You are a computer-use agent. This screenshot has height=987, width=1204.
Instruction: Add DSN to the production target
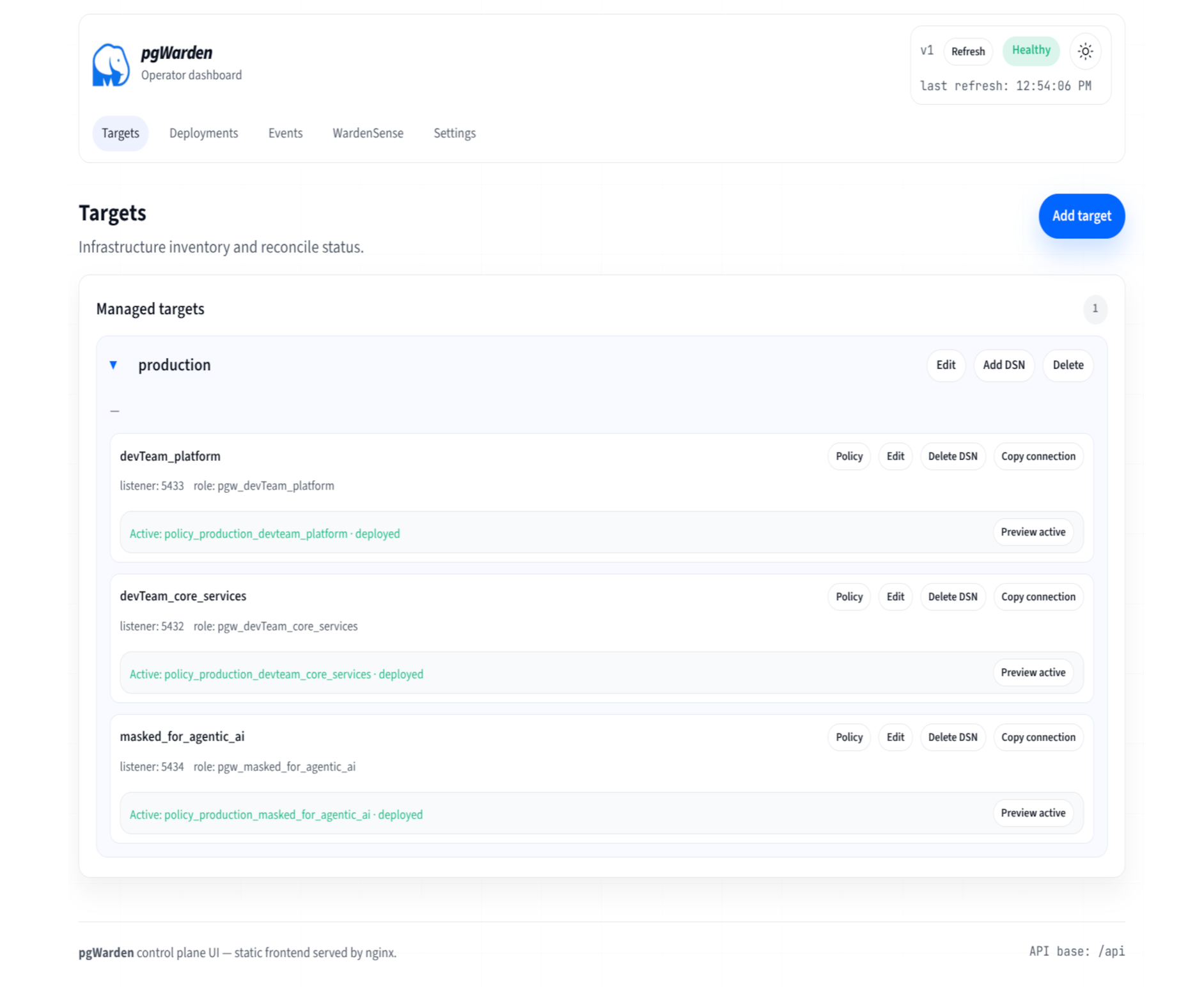(x=1003, y=365)
